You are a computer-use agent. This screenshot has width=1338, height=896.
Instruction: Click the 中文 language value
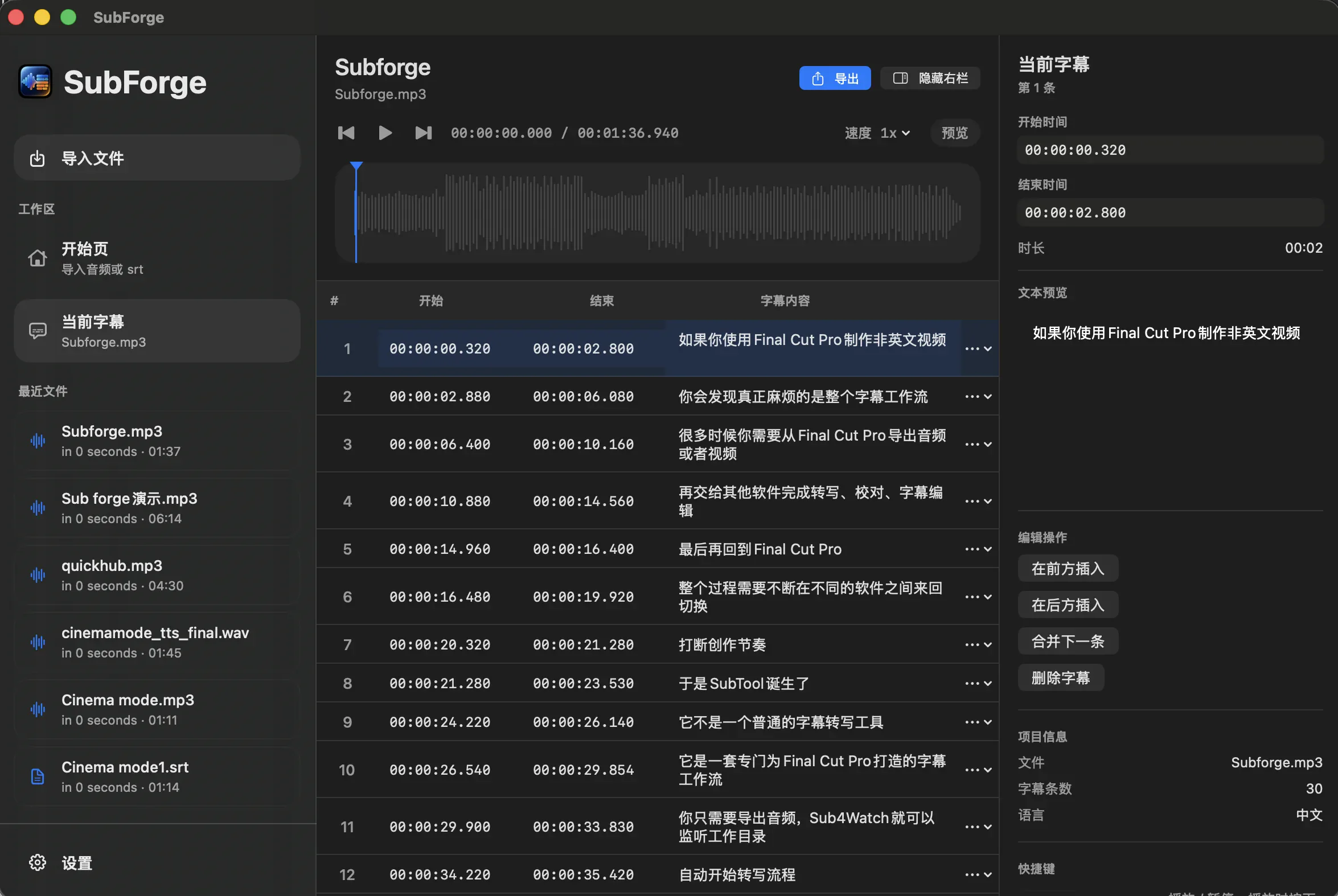(1309, 815)
